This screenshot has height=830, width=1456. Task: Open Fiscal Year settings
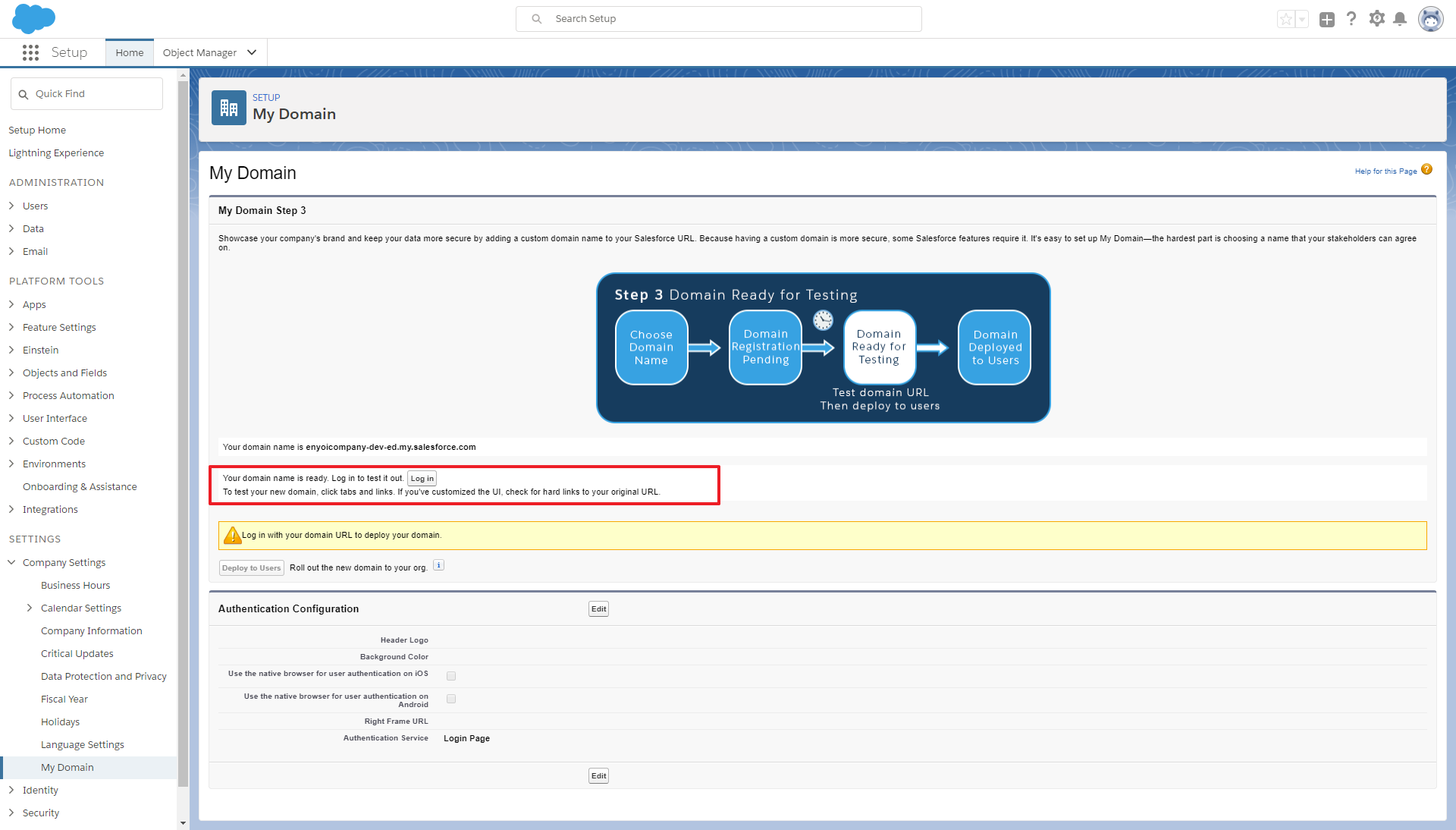[64, 699]
